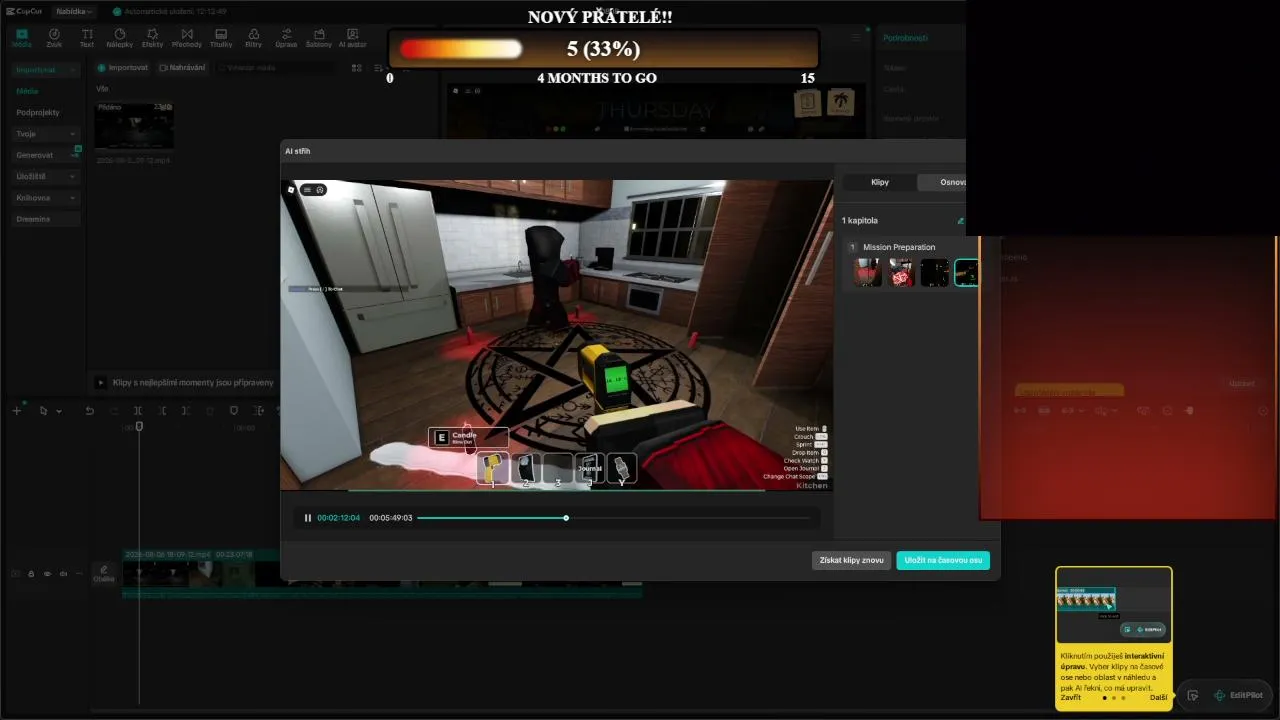Select the video clip on the timeline
The width and height of the screenshot is (1280, 720).
[x=382, y=574]
